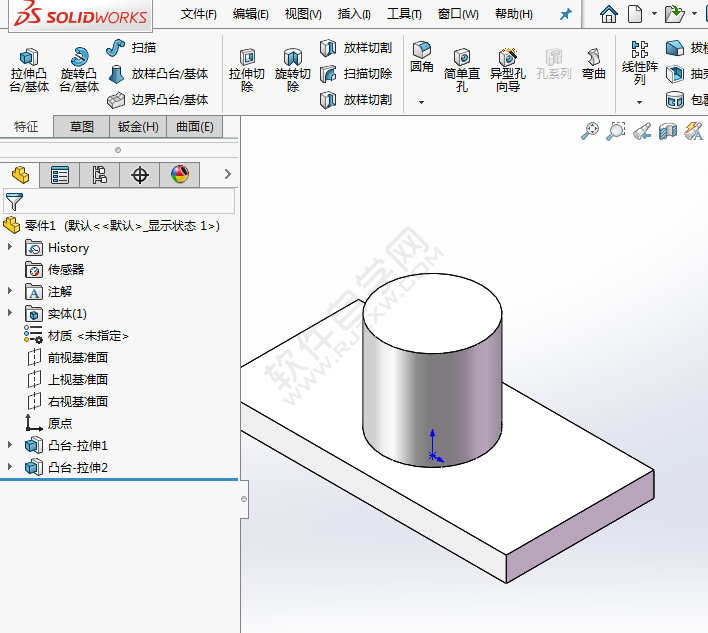The image size is (708, 633).
Task: Click the Extruded Boss/Base (拉伸凸台/基体) icon
Action: point(29,58)
